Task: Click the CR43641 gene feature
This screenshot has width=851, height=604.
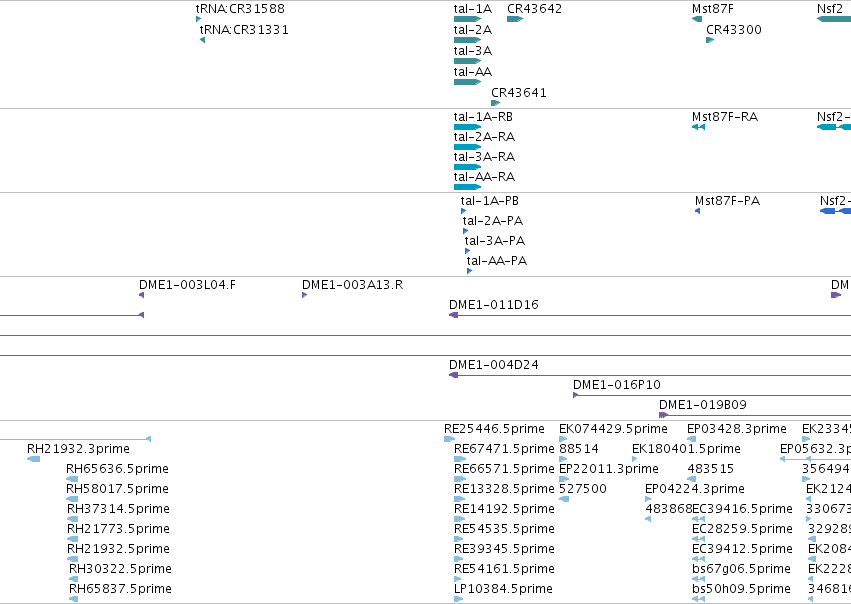Action: [x=496, y=103]
